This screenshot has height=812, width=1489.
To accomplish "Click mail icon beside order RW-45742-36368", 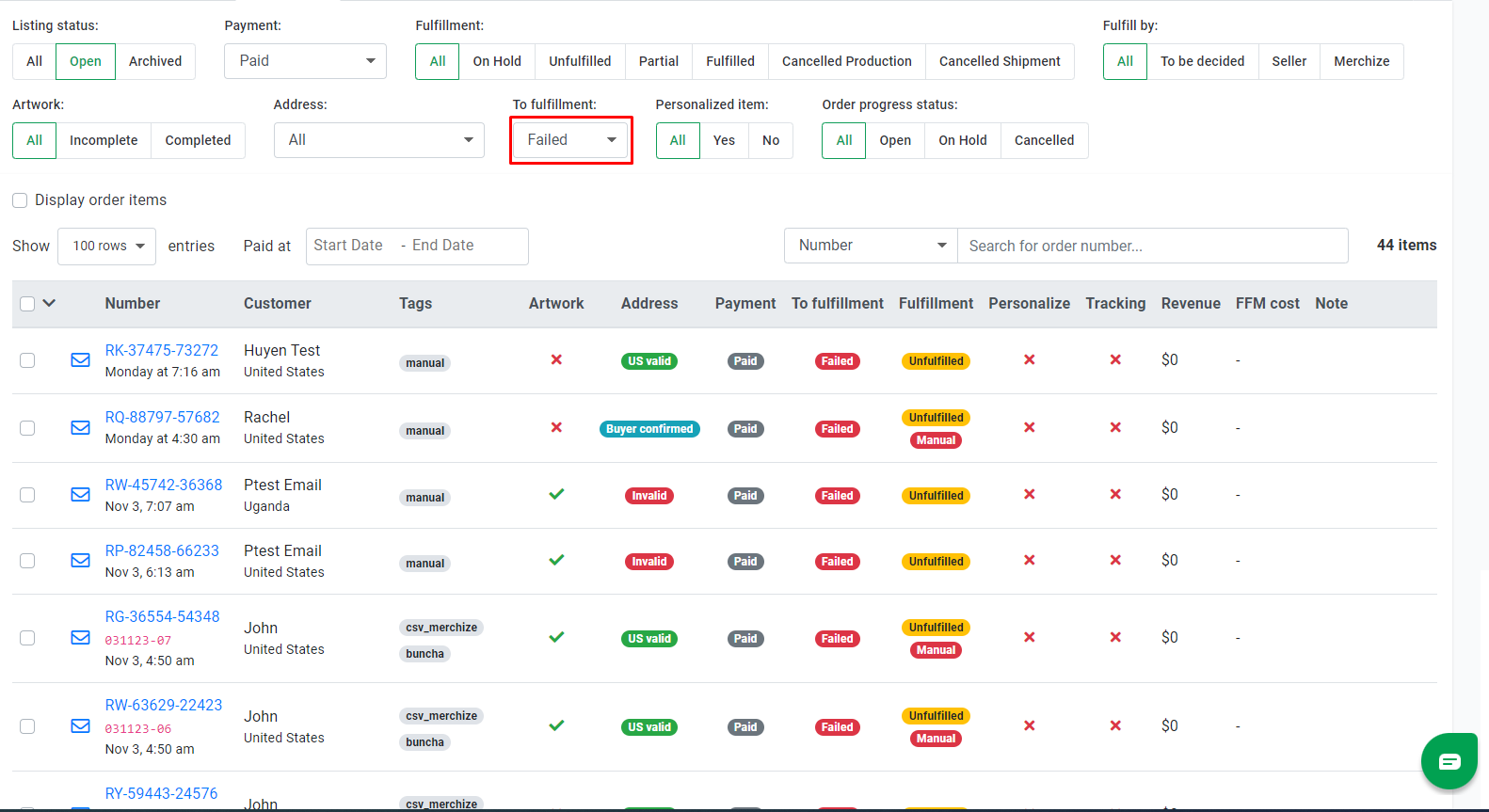I will tap(81, 495).
